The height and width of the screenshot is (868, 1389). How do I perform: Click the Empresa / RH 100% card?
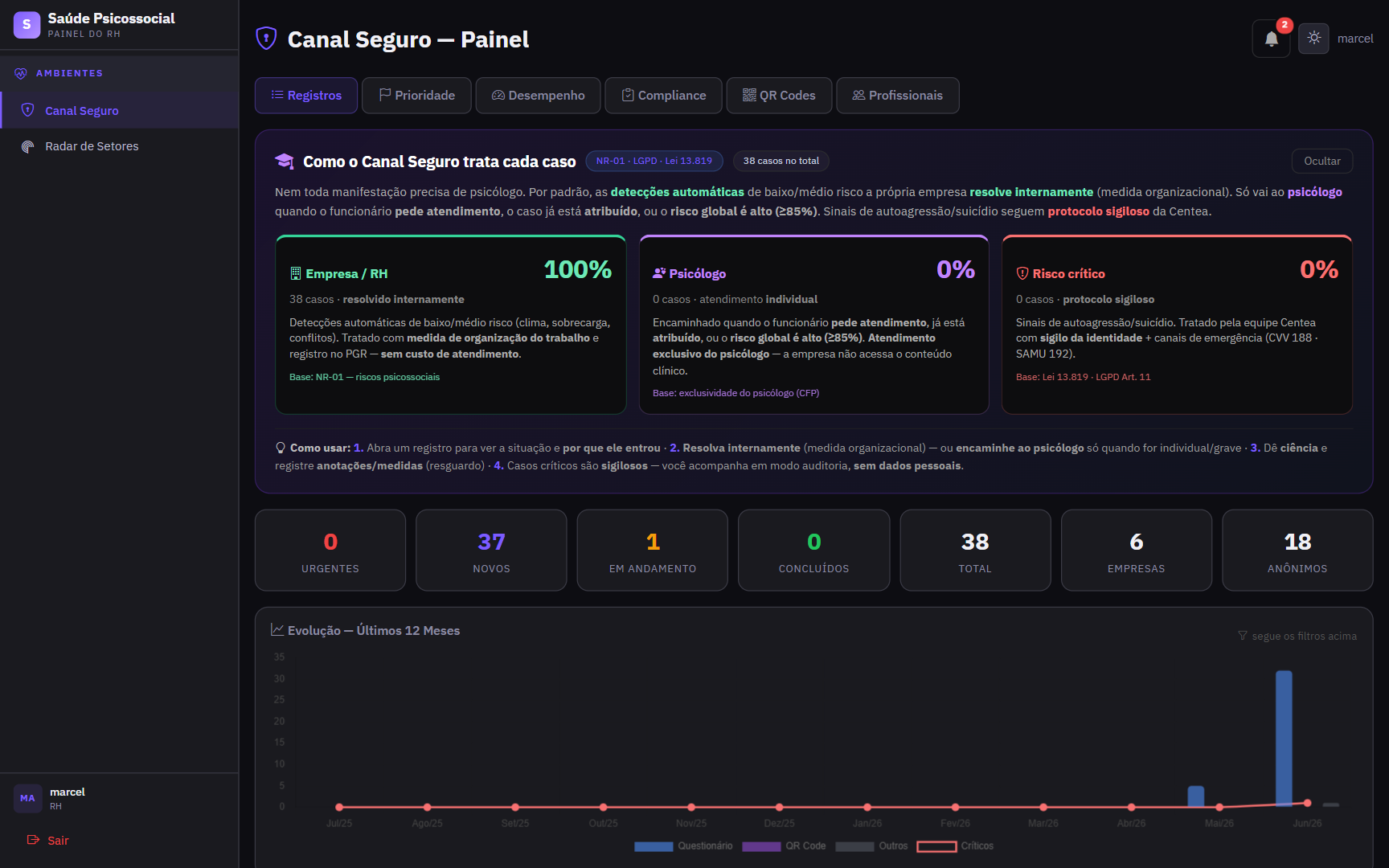451,325
